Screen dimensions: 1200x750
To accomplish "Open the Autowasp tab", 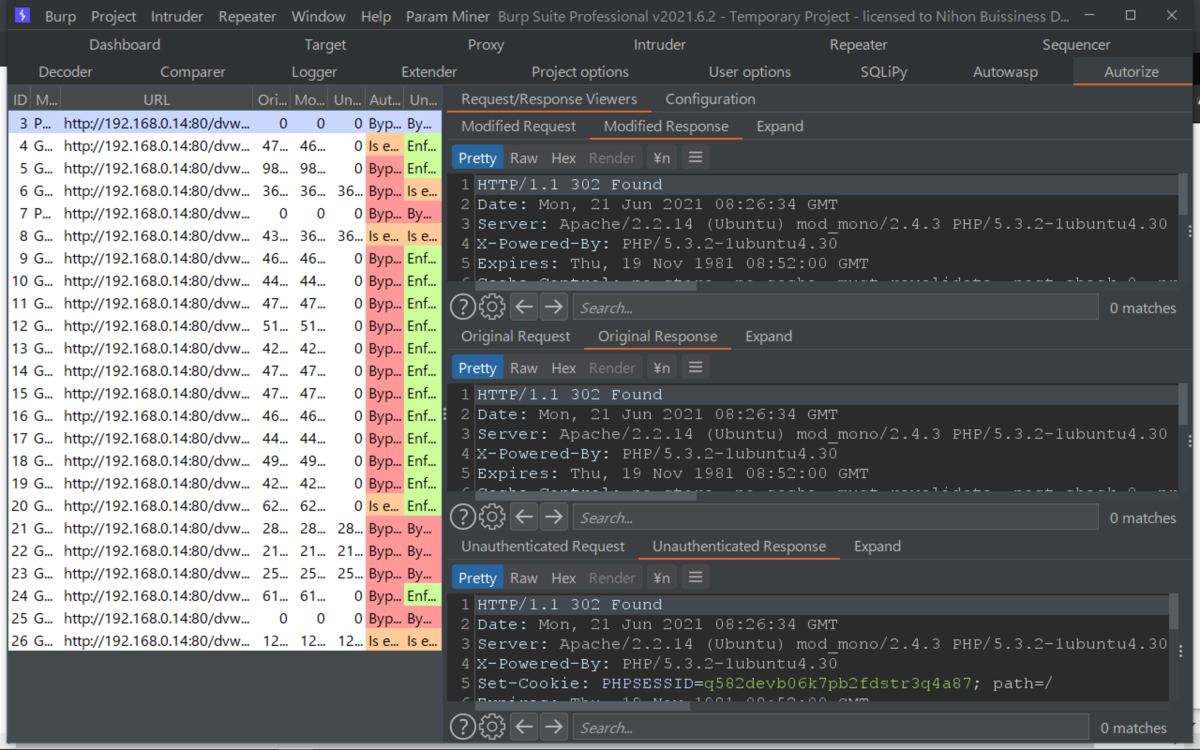I will click(1006, 72).
